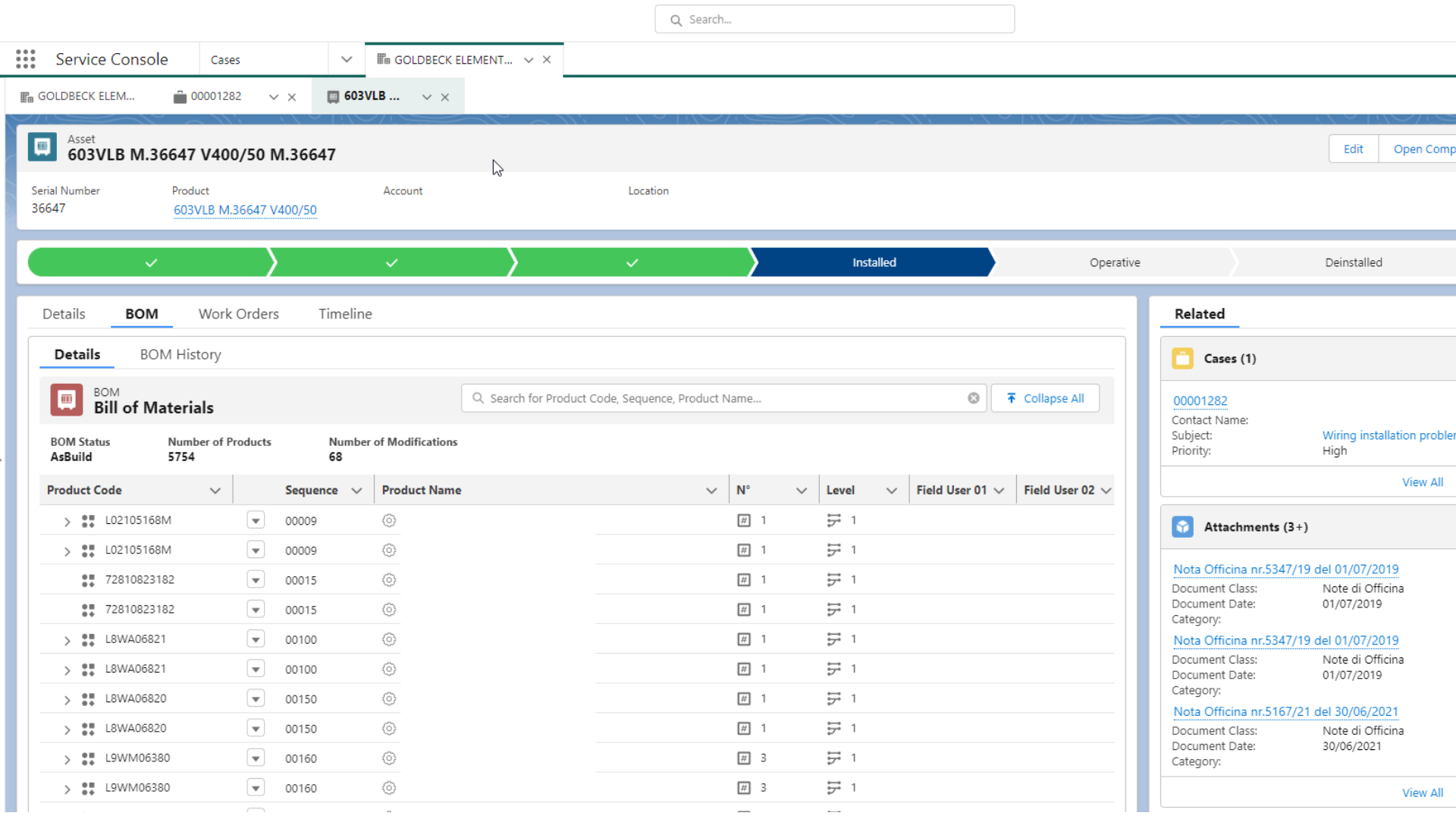Viewport: 1456px width, 819px height.
Task: Switch to the asset Details tab
Action: tap(64, 314)
